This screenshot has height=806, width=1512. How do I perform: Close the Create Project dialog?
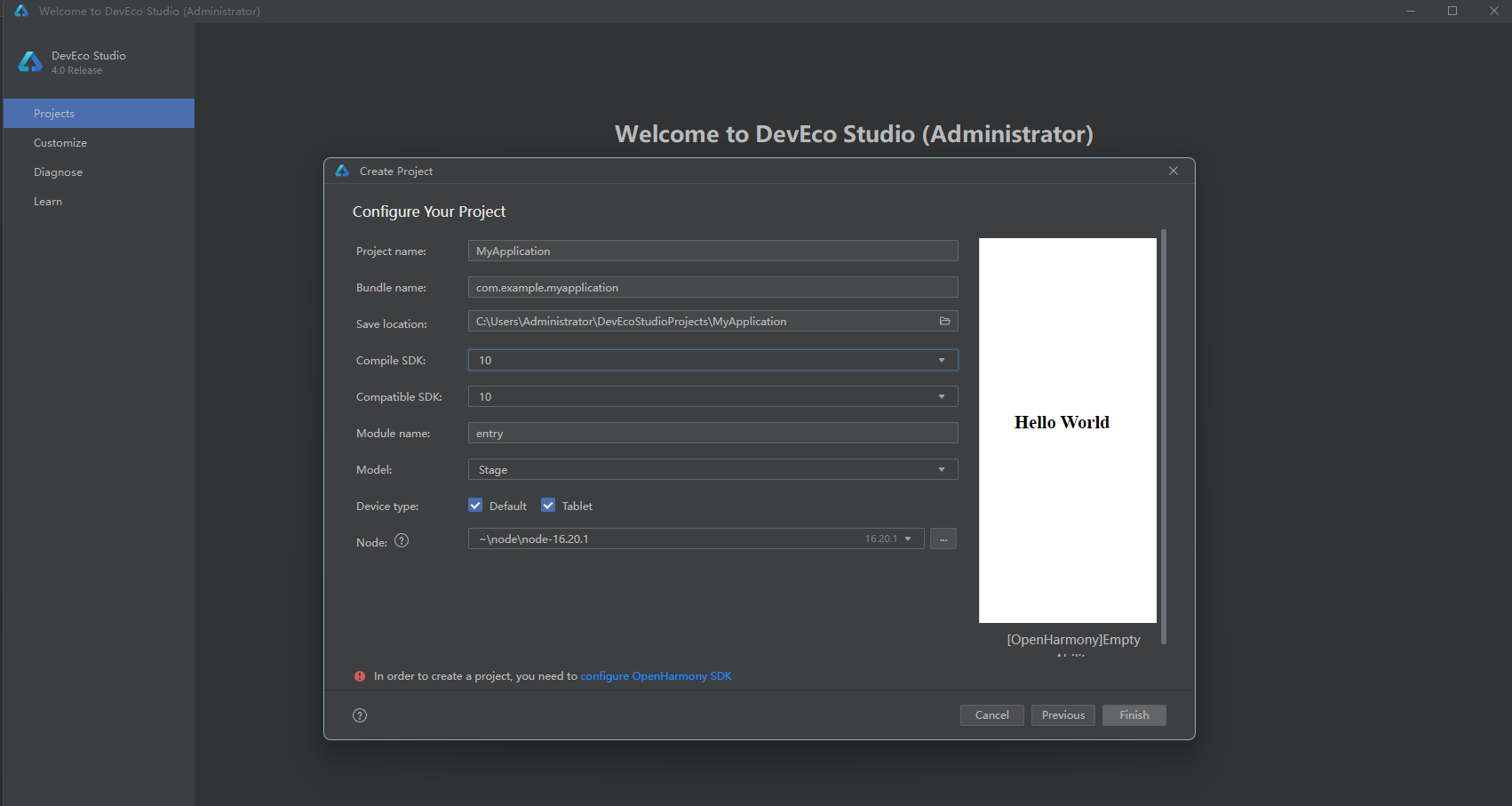click(x=1174, y=171)
